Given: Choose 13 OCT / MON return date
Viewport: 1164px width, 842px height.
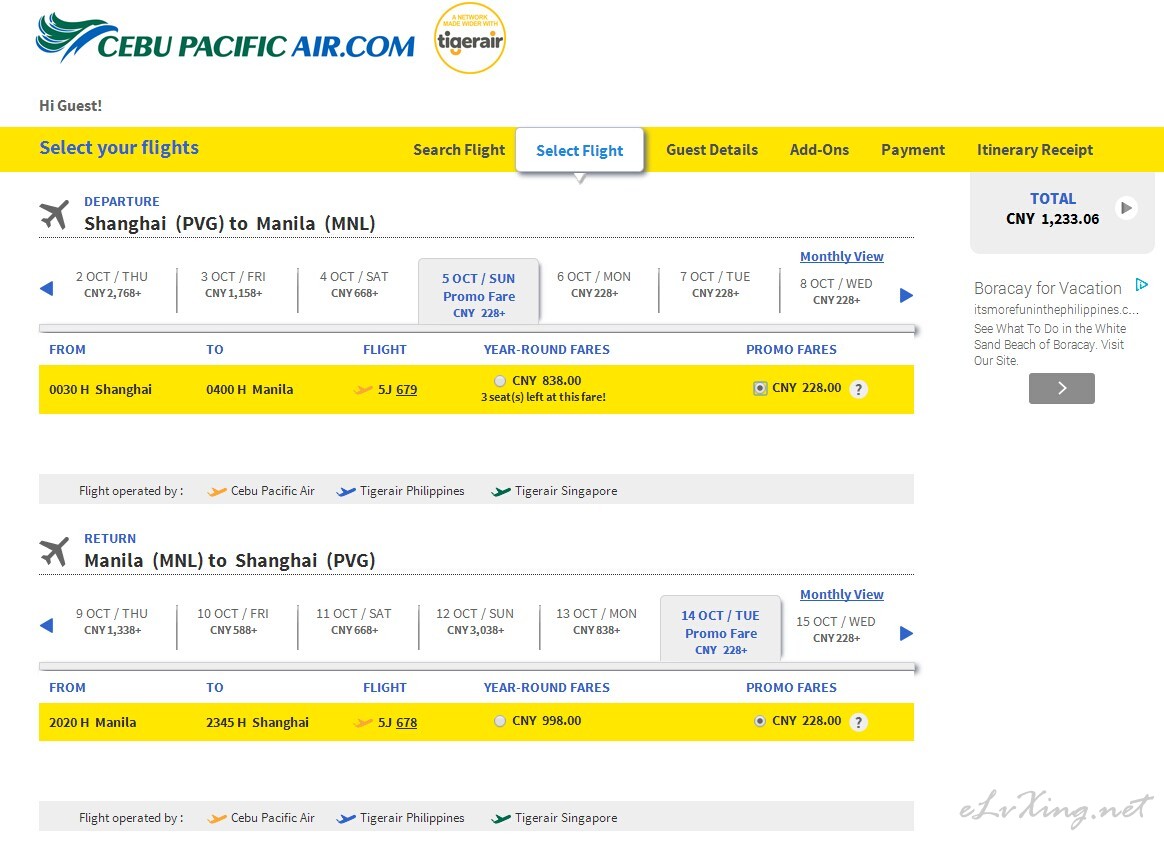Looking at the screenshot, I should point(596,621).
